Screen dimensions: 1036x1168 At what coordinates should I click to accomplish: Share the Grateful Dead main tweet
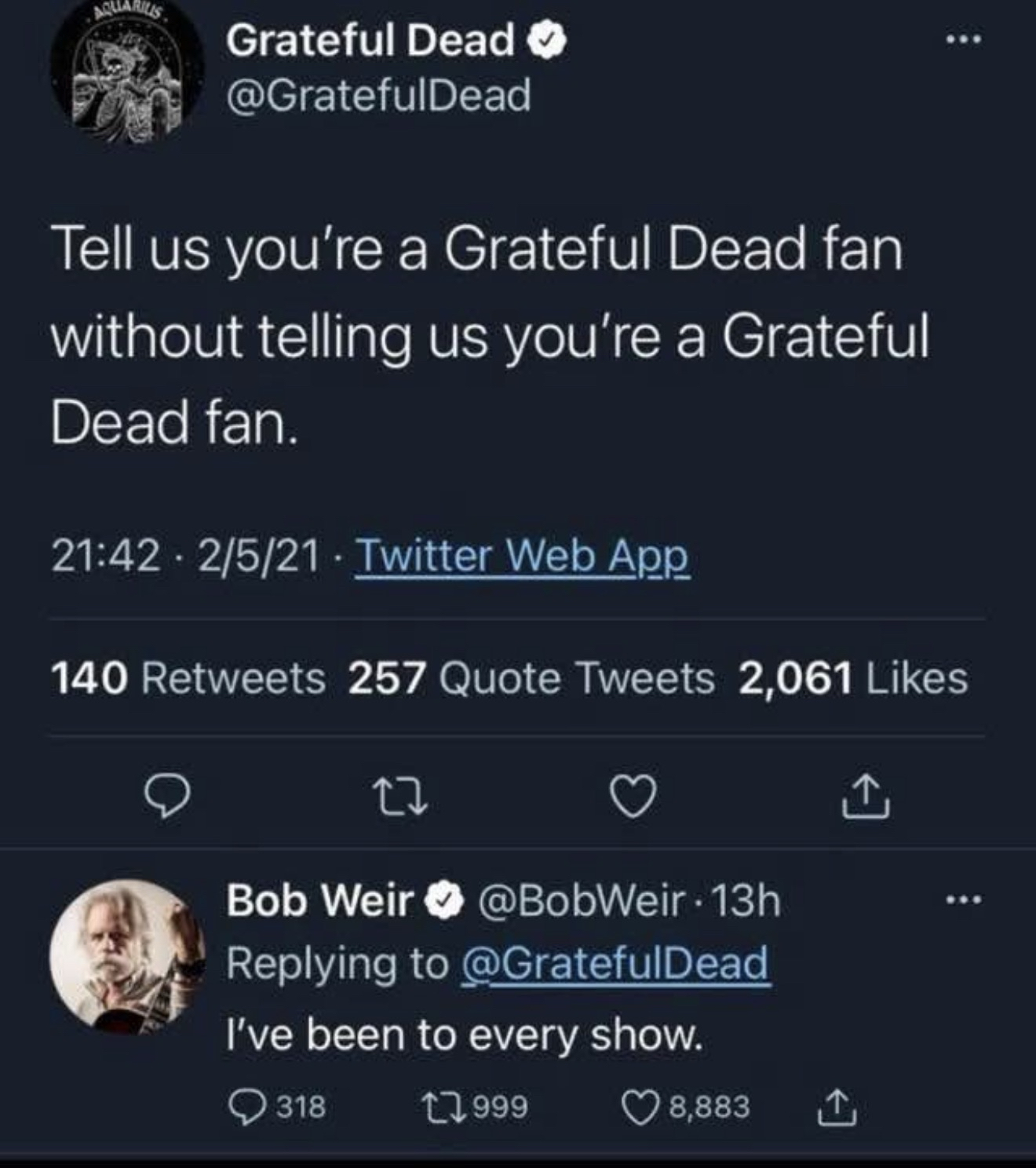(866, 798)
